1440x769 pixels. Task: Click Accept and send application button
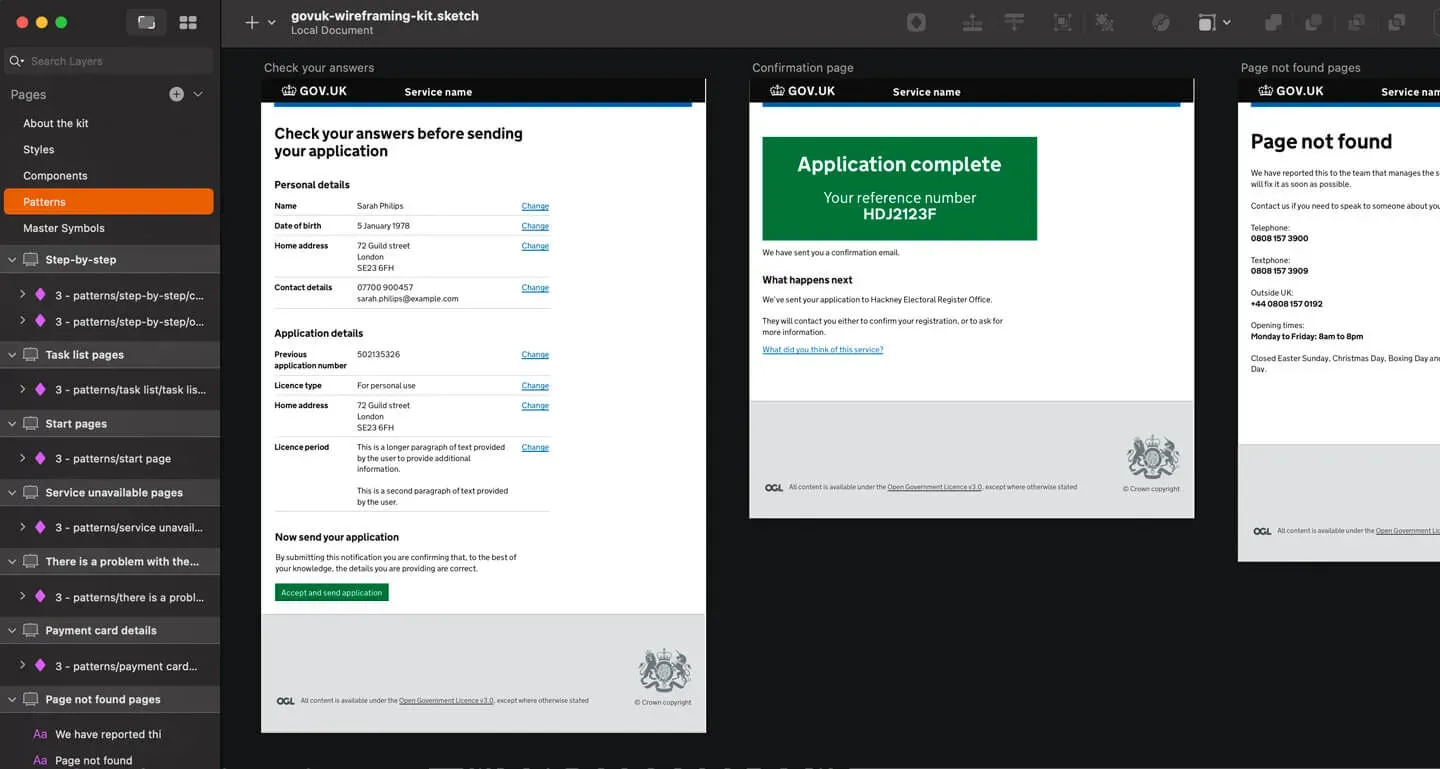tap(331, 592)
